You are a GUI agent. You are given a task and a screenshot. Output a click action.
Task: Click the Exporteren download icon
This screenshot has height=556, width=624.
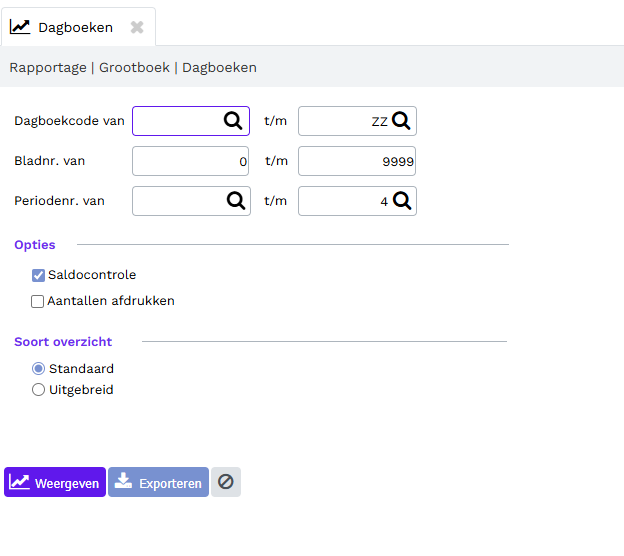tap(123, 481)
